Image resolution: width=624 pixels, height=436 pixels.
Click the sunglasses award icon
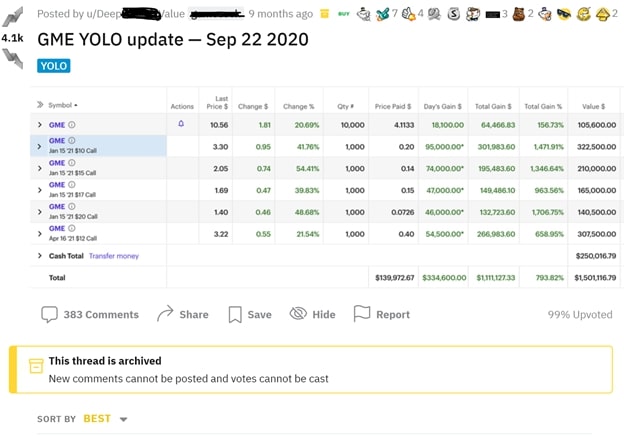pos(564,14)
